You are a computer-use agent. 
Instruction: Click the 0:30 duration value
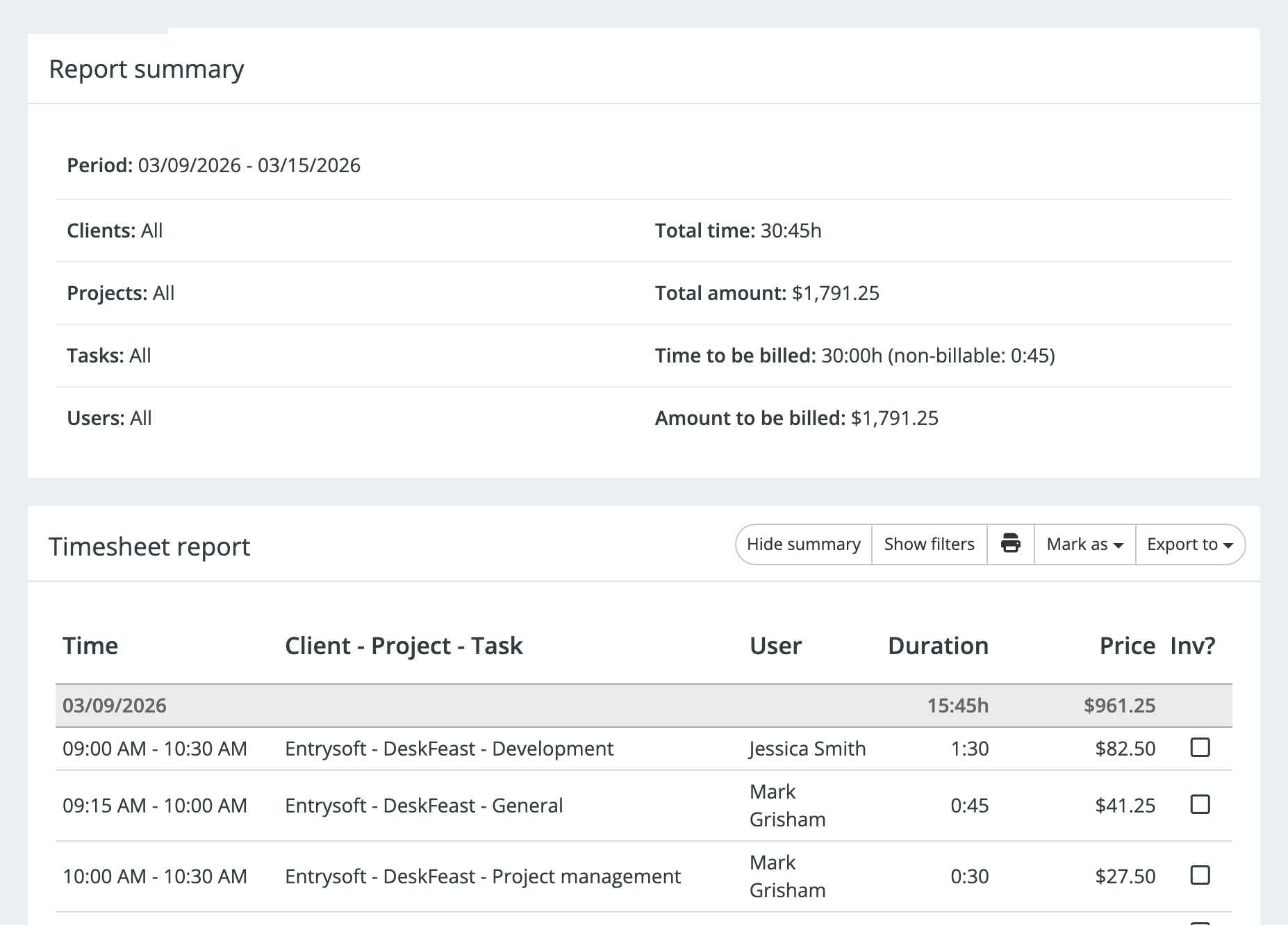click(x=970, y=876)
